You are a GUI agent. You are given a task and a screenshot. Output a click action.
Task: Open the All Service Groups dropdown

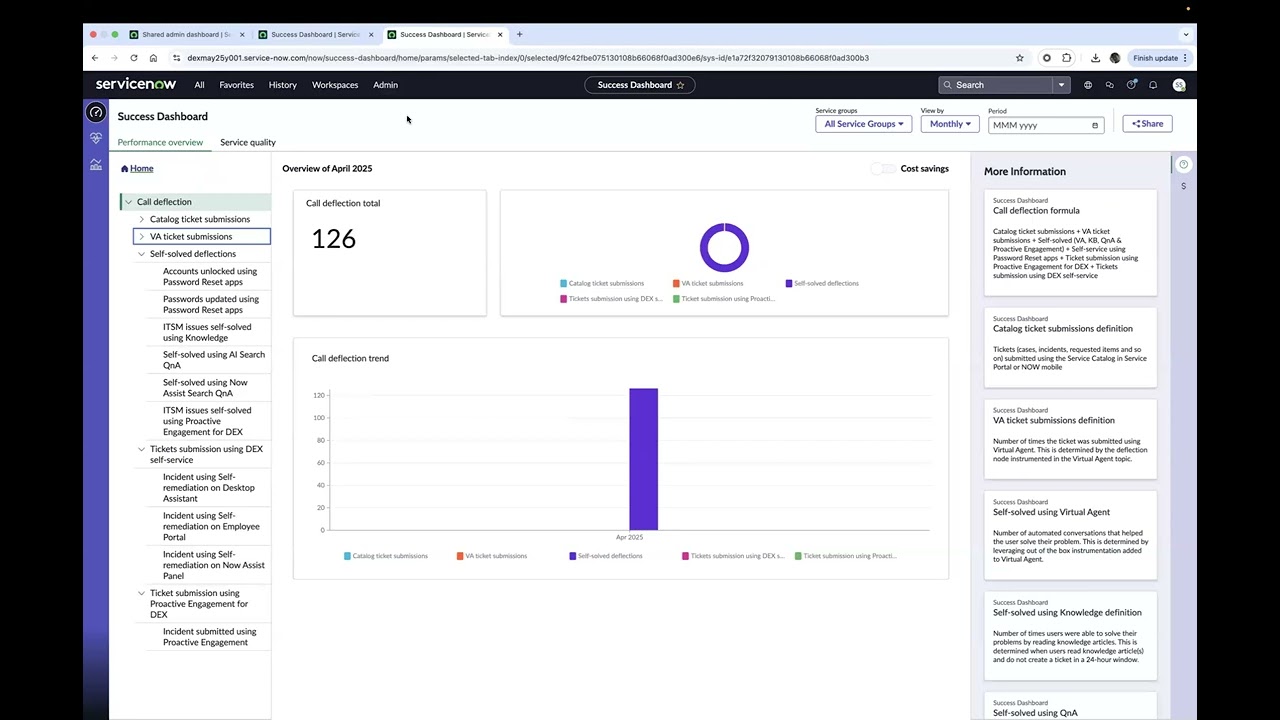click(x=864, y=124)
